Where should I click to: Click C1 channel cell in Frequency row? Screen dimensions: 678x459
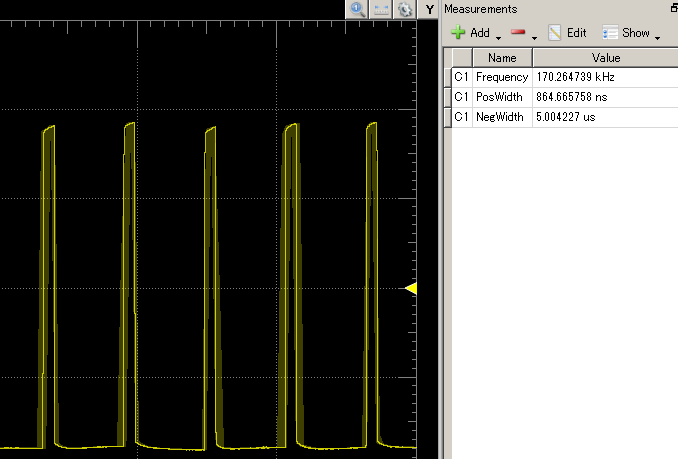(x=462, y=77)
